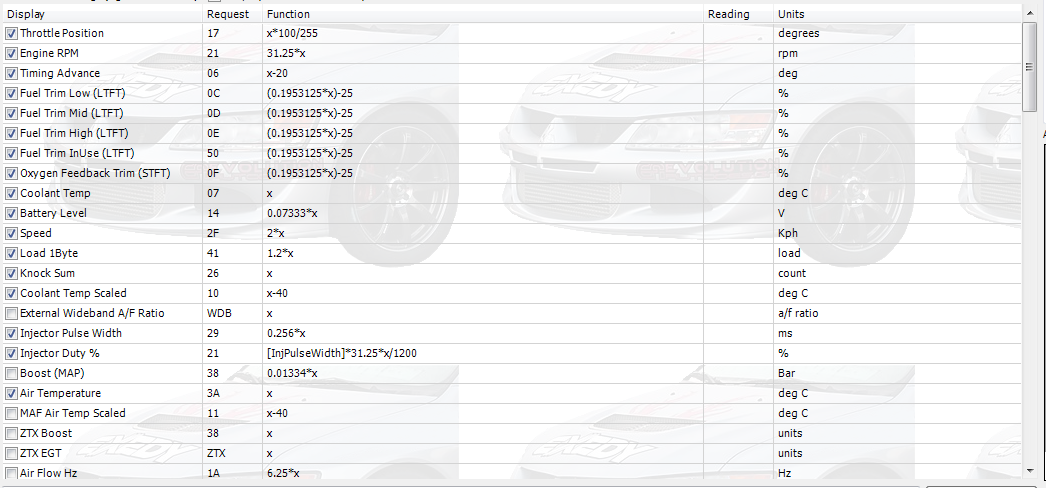
Task: Click the Units column header
Action: [895, 14]
